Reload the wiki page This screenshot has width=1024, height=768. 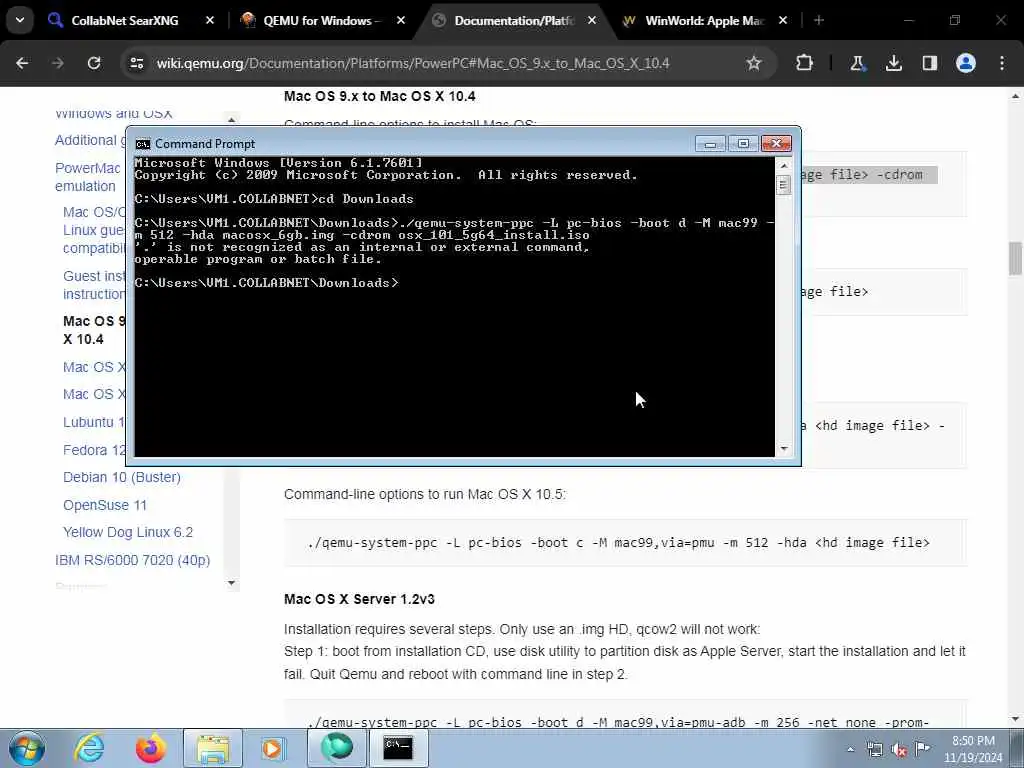point(94,63)
